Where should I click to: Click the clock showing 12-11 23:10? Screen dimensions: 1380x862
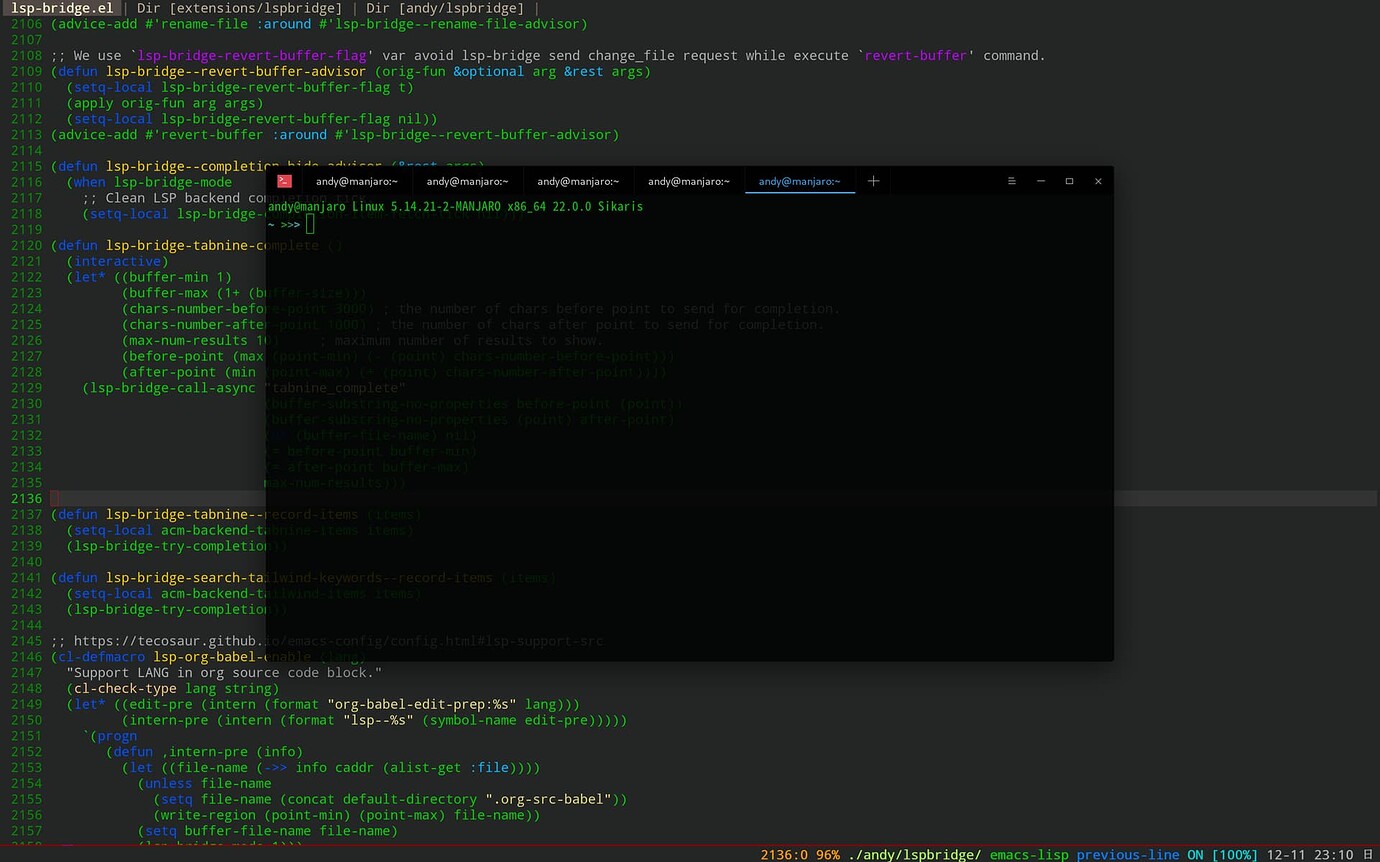point(1308,855)
